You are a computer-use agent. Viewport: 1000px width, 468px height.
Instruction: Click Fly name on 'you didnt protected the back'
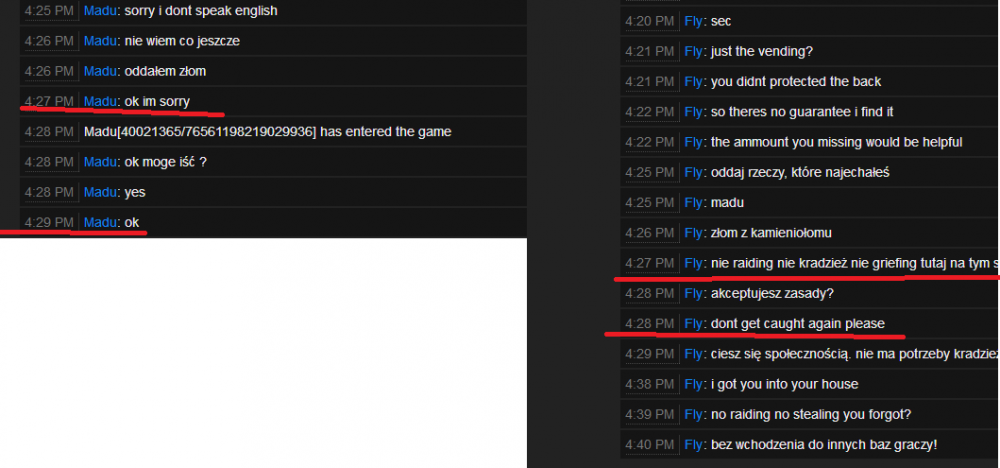click(x=693, y=82)
